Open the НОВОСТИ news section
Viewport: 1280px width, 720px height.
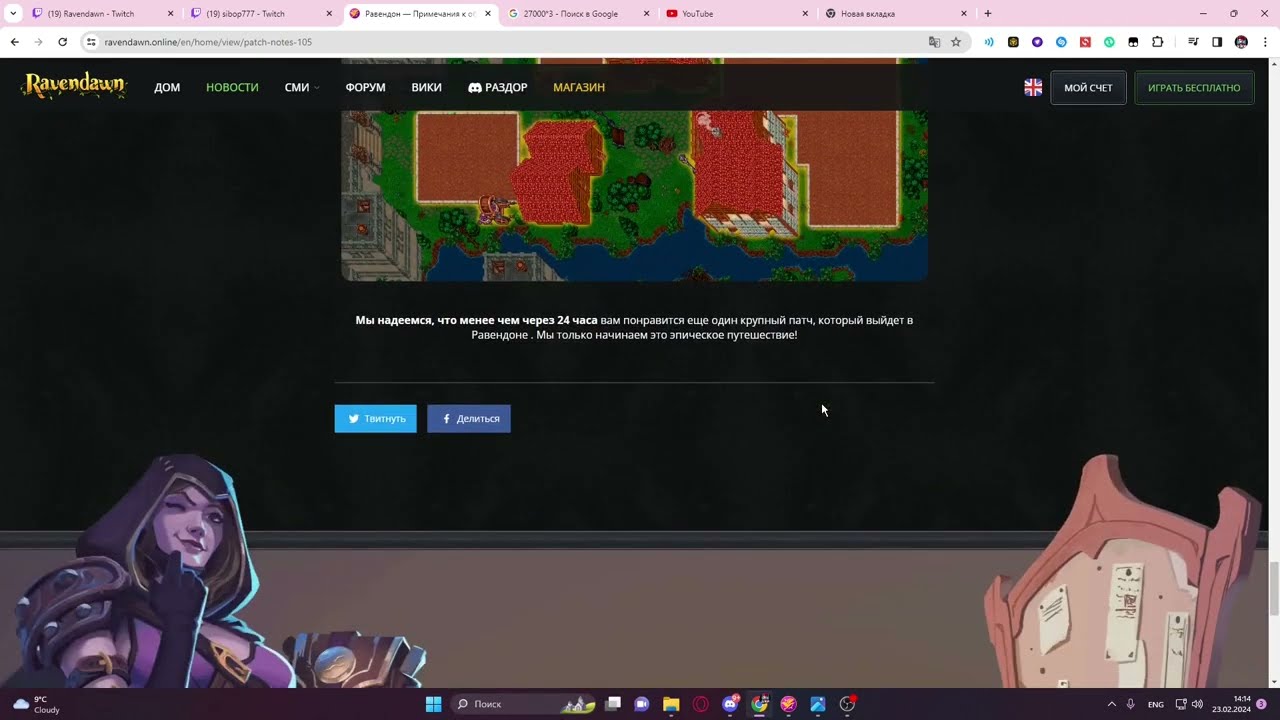(x=232, y=88)
